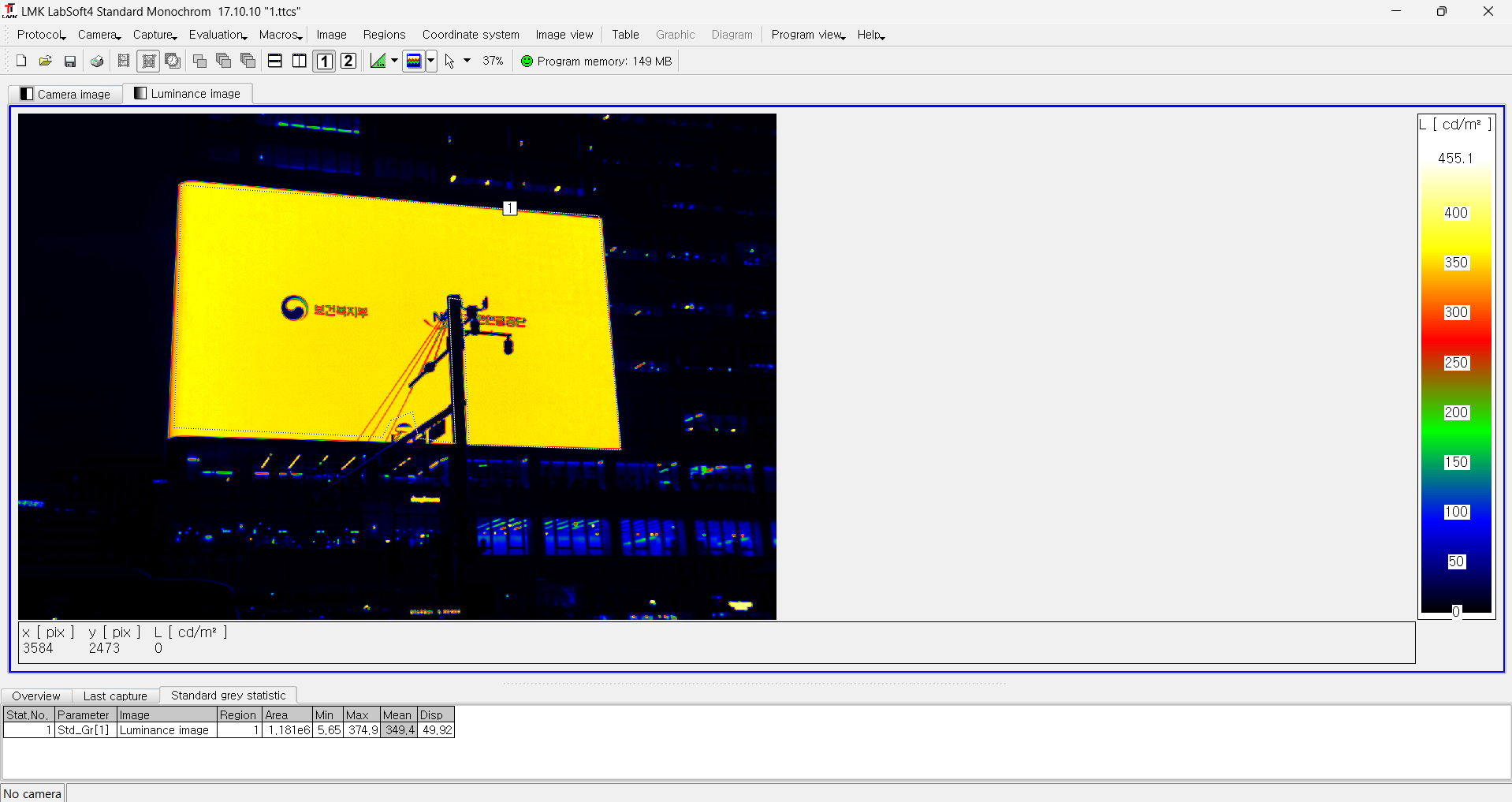Click the Print icon

click(x=97, y=62)
